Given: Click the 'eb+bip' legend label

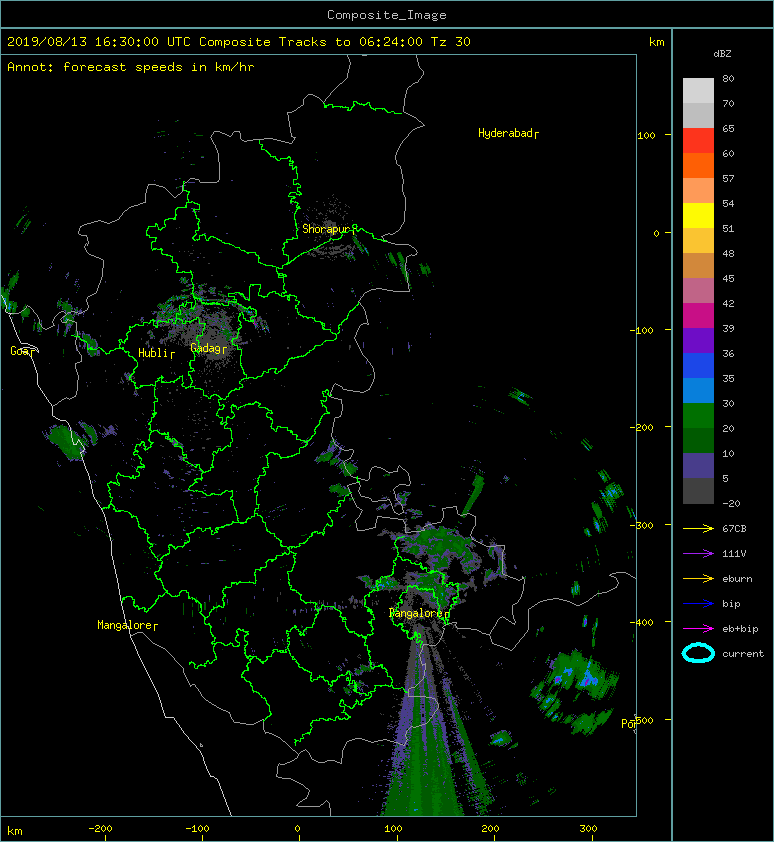Looking at the screenshot, I should click(x=740, y=629).
